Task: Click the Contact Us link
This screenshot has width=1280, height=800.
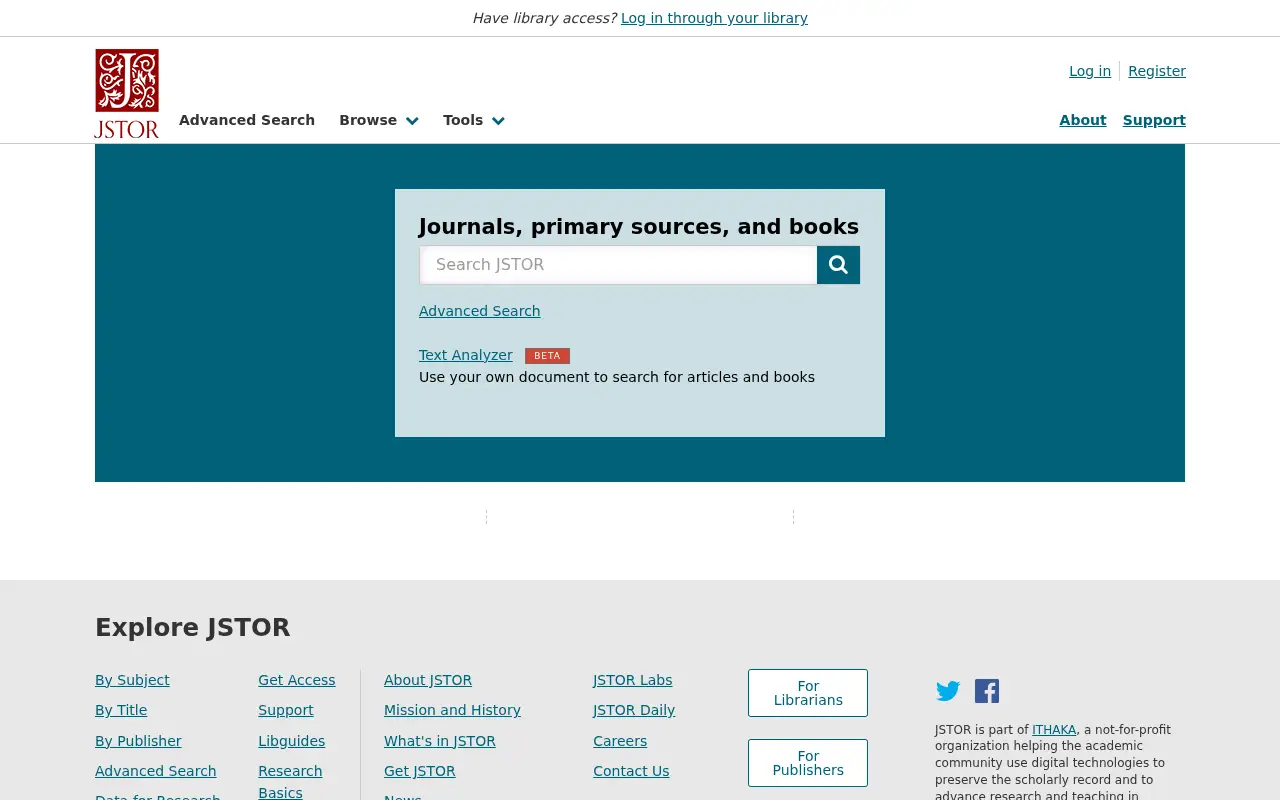Action: pos(631,771)
